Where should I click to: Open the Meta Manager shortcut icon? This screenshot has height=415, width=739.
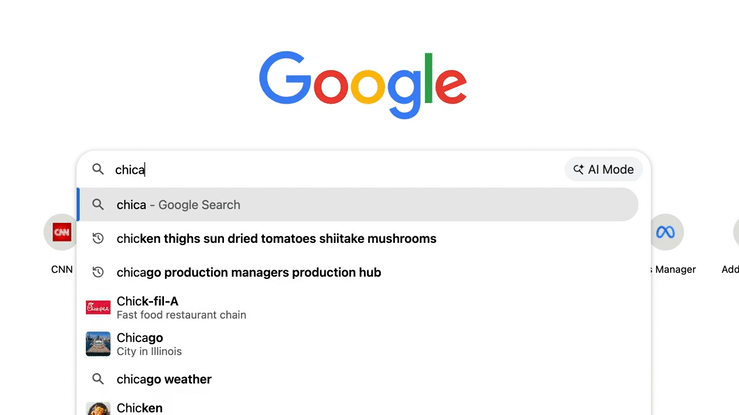click(665, 233)
